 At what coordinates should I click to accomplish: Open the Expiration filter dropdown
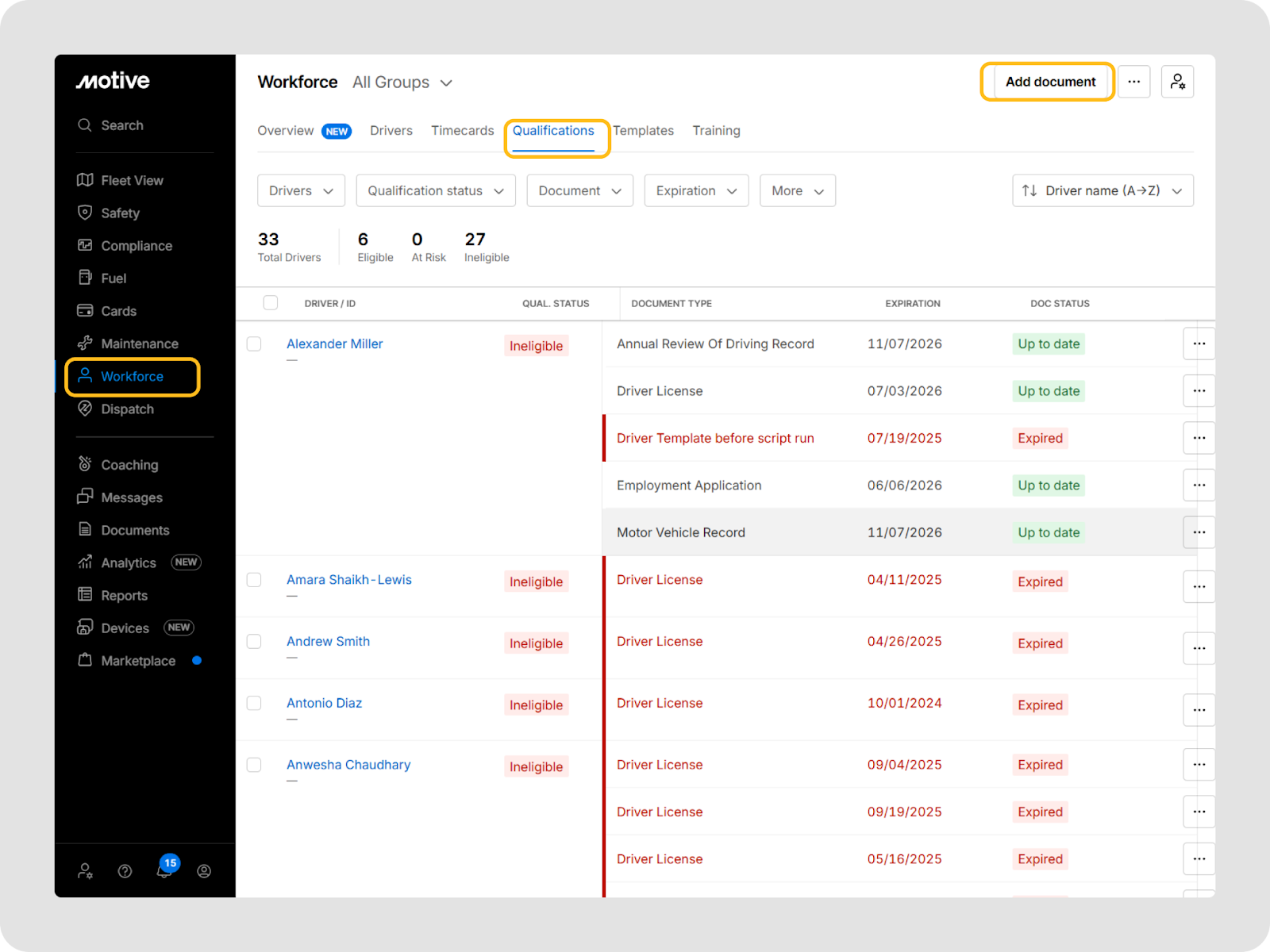coord(696,191)
